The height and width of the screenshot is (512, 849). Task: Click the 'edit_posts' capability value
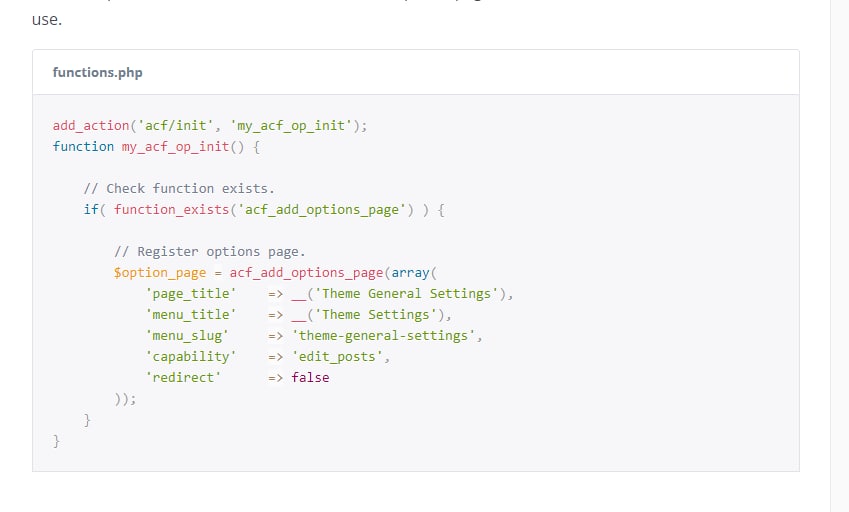tap(337, 357)
